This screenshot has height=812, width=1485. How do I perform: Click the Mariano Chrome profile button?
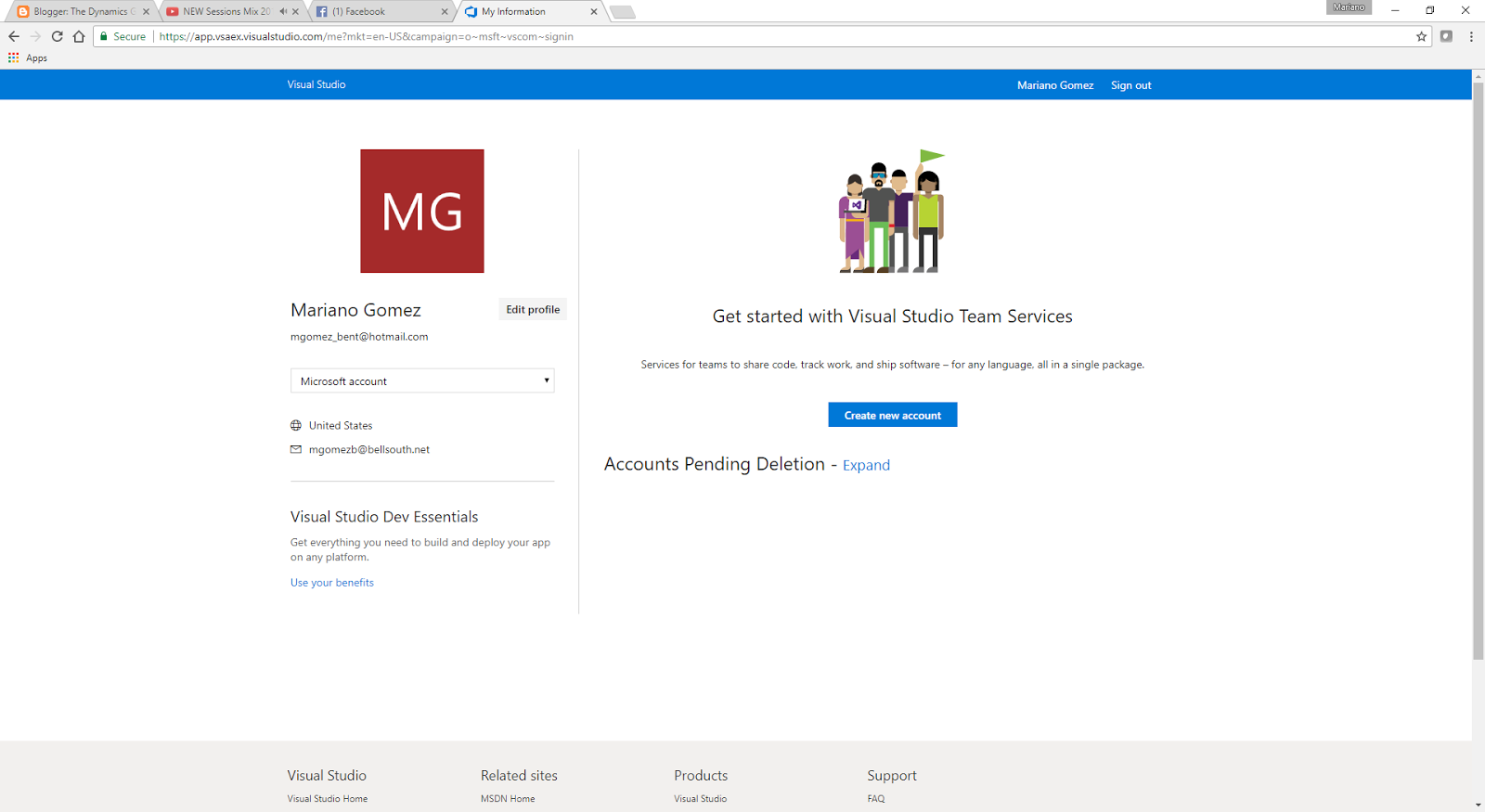point(1349,7)
